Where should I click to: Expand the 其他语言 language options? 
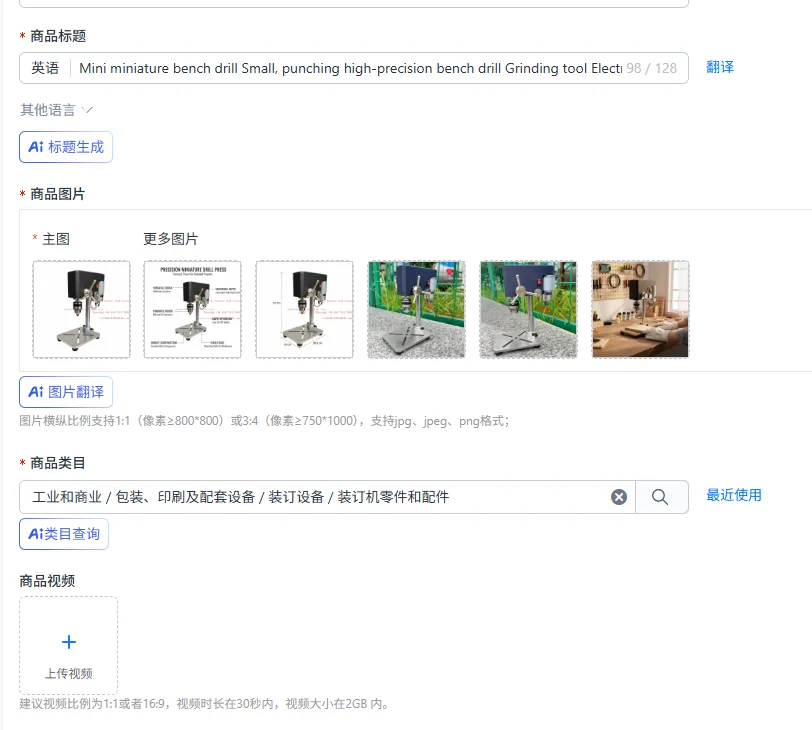[56, 110]
